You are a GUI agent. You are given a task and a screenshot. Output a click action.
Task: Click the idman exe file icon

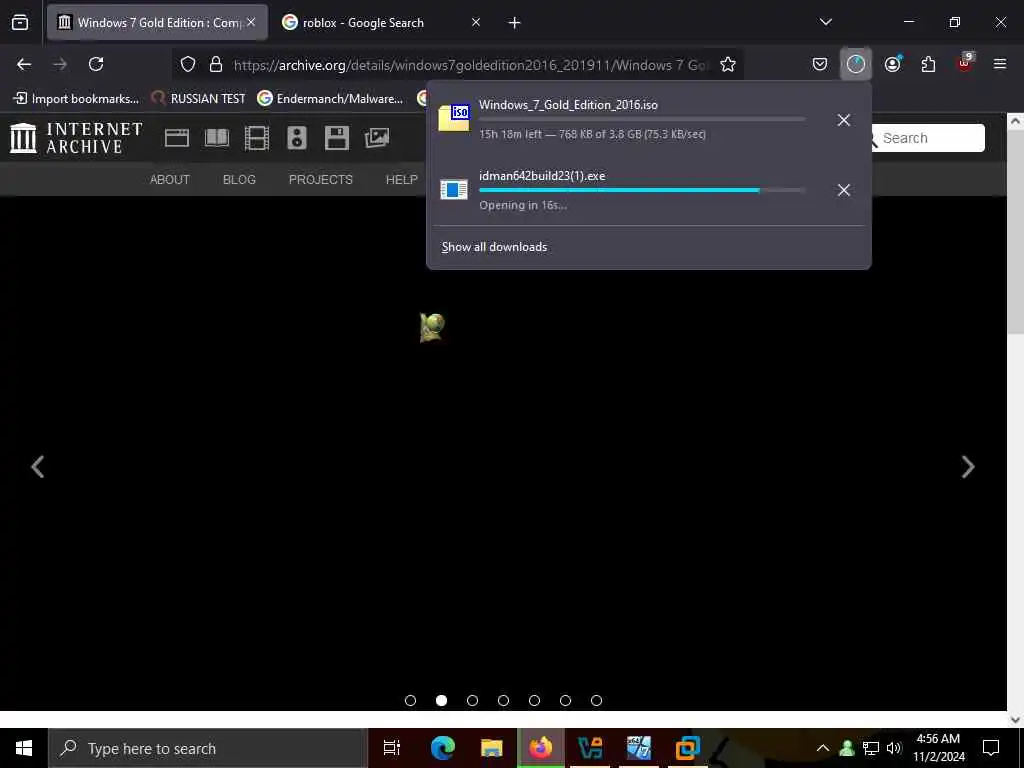454,189
